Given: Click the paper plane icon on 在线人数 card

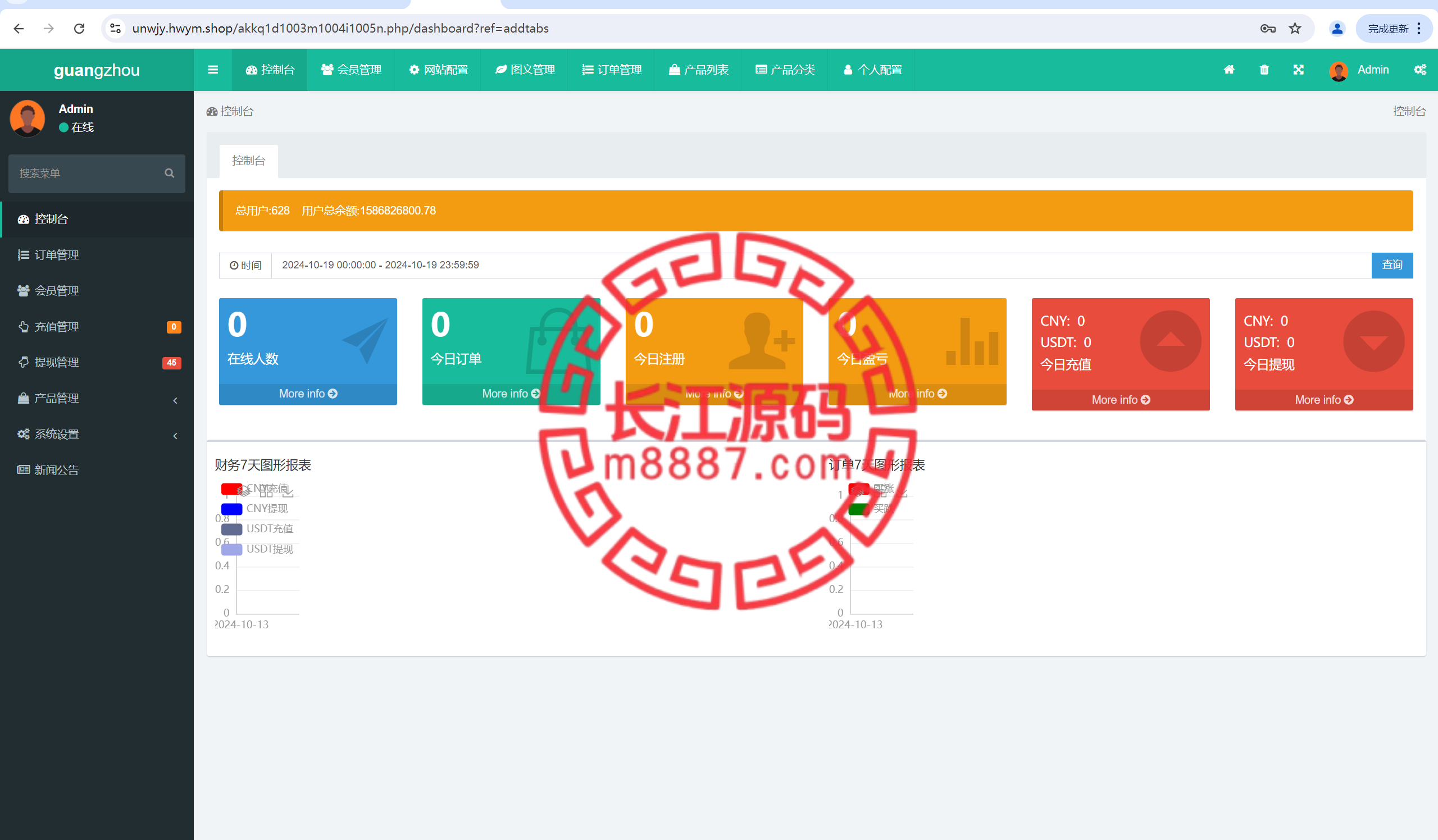Looking at the screenshot, I should pos(365,341).
